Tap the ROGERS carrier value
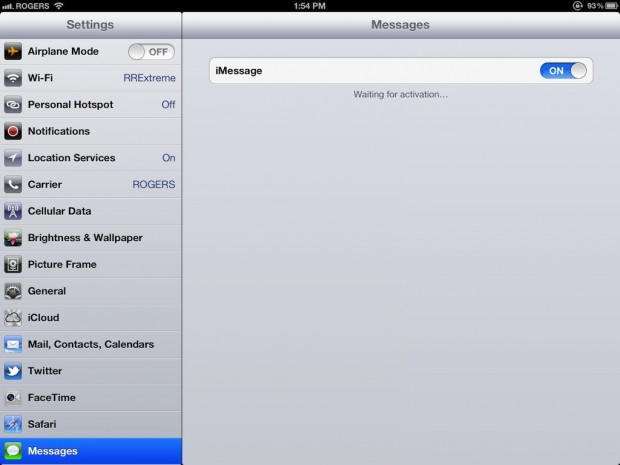Viewport: 620px width, 465px height. click(154, 185)
